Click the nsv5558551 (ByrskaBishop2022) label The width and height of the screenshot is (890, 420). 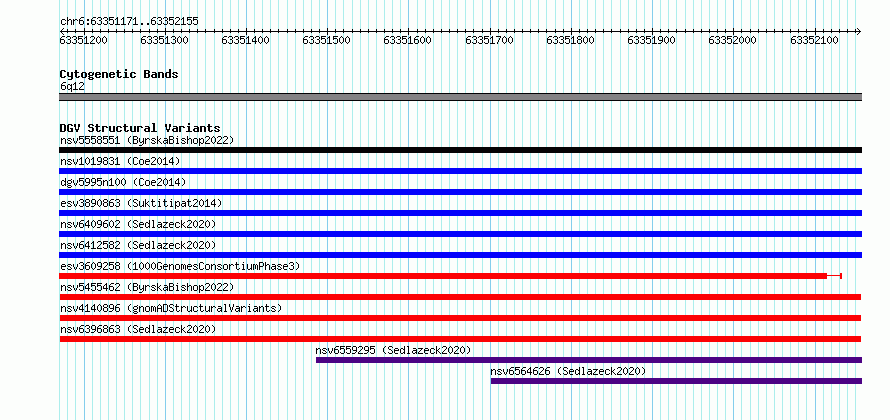[x=147, y=140]
